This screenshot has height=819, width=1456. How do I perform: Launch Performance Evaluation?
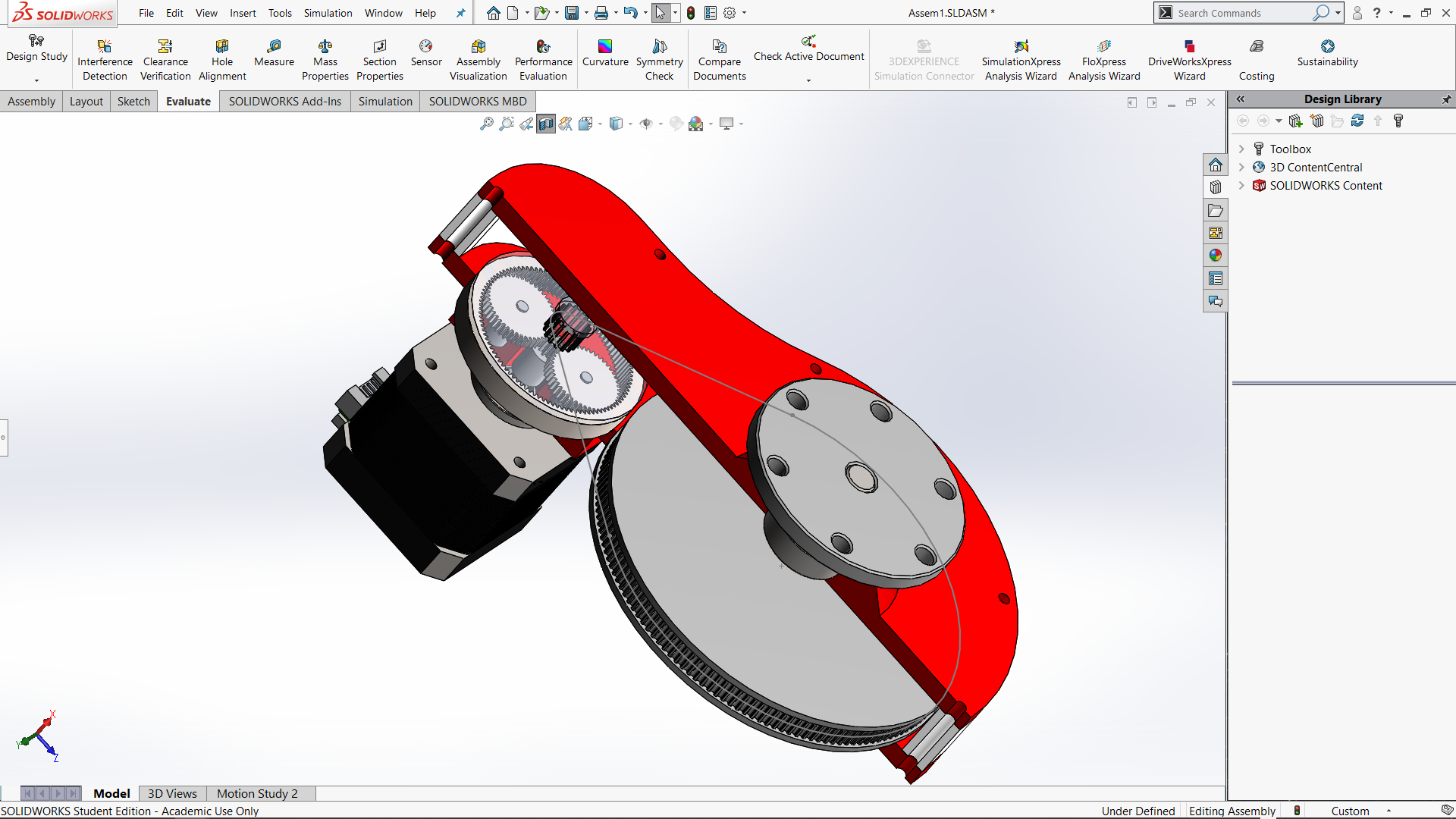[x=543, y=60]
